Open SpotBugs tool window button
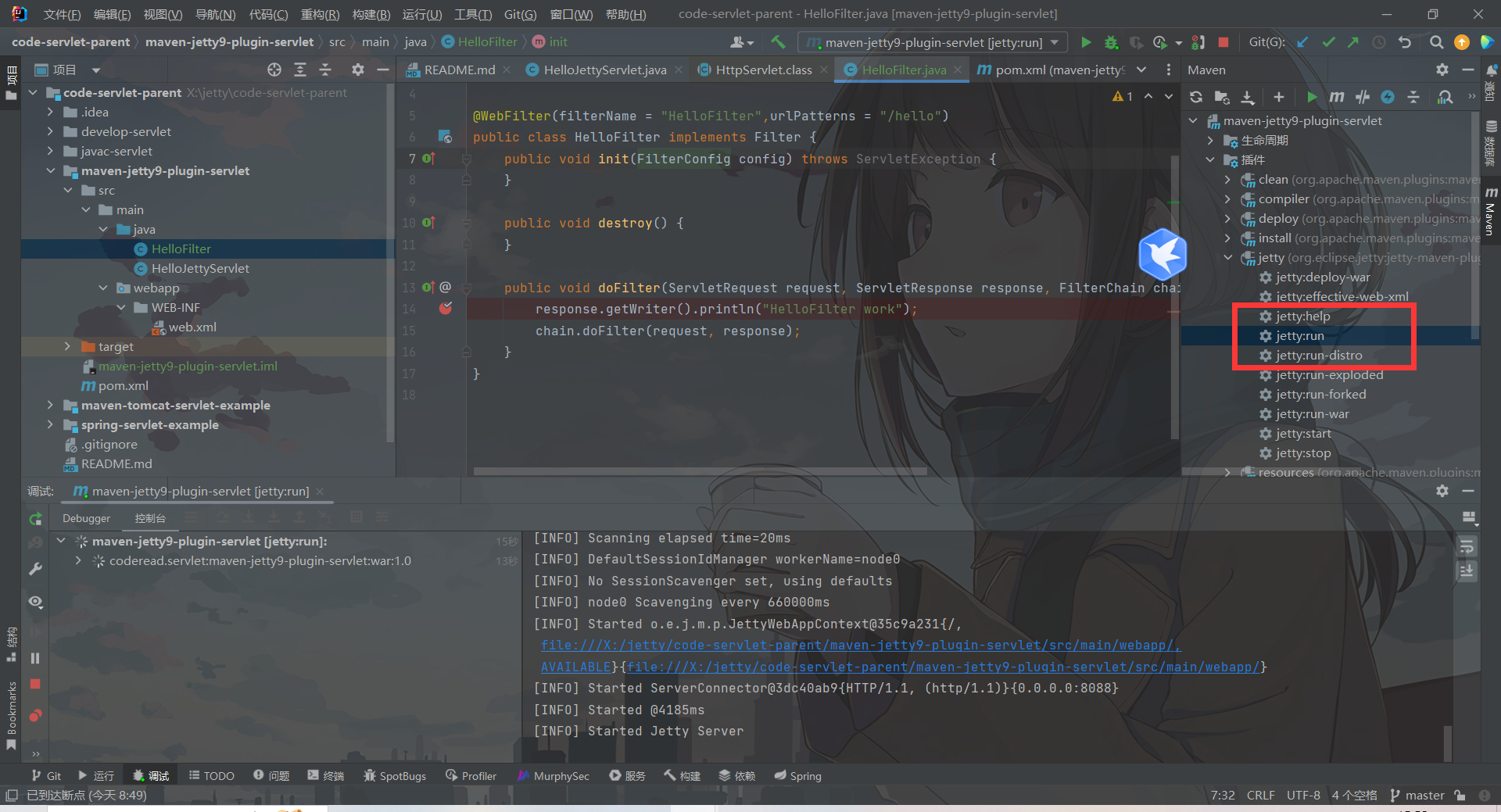 [395, 775]
